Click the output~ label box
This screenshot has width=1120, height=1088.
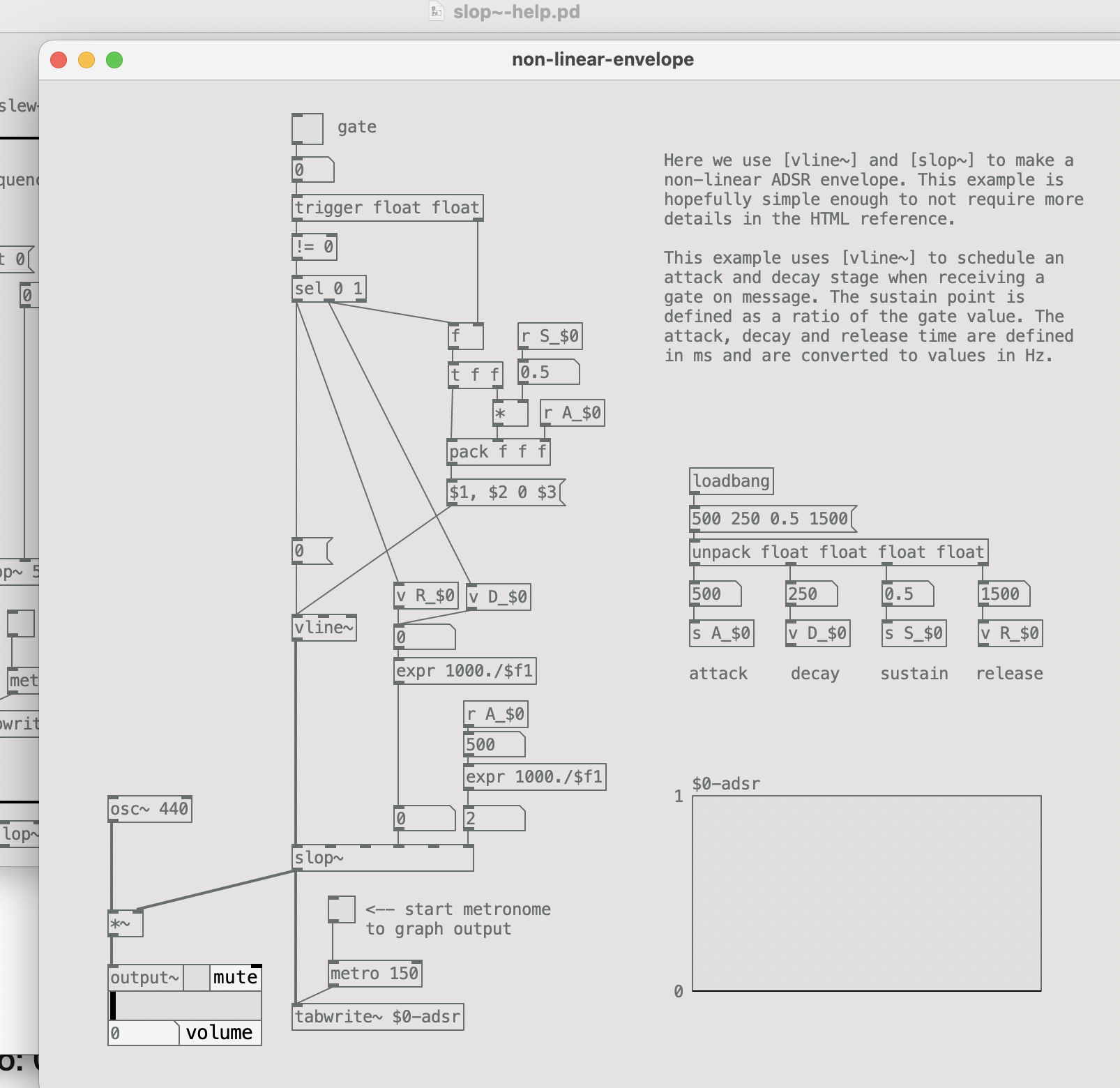tap(146, 978)
